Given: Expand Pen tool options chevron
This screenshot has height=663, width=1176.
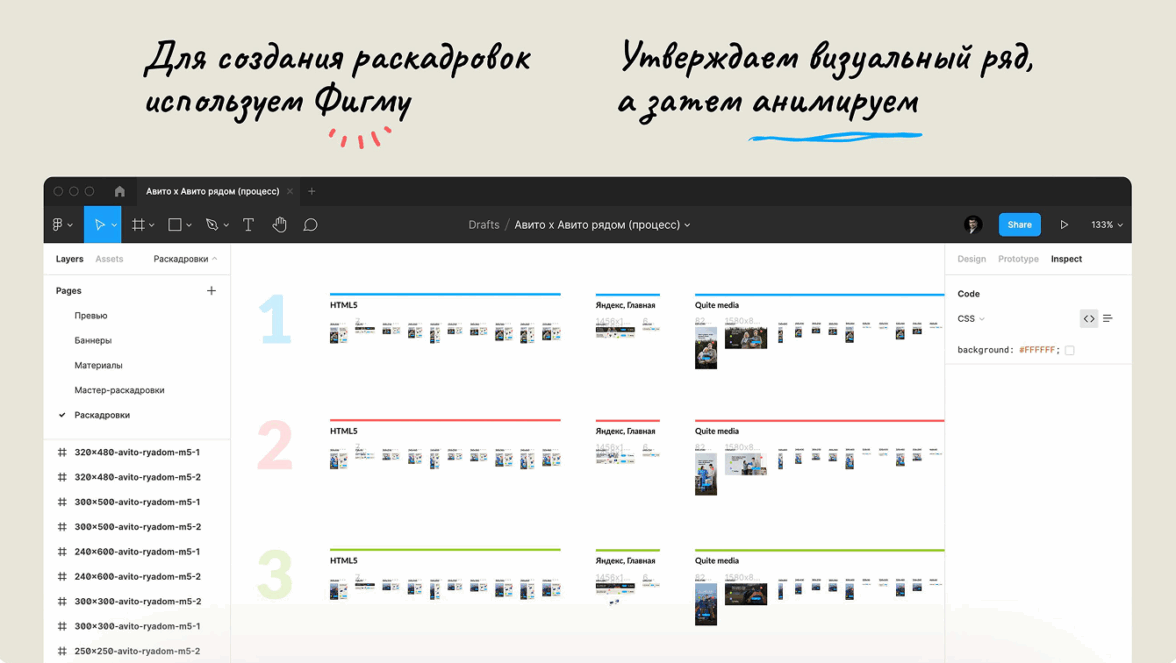Looking at the screenshot, I should point(226,225).
